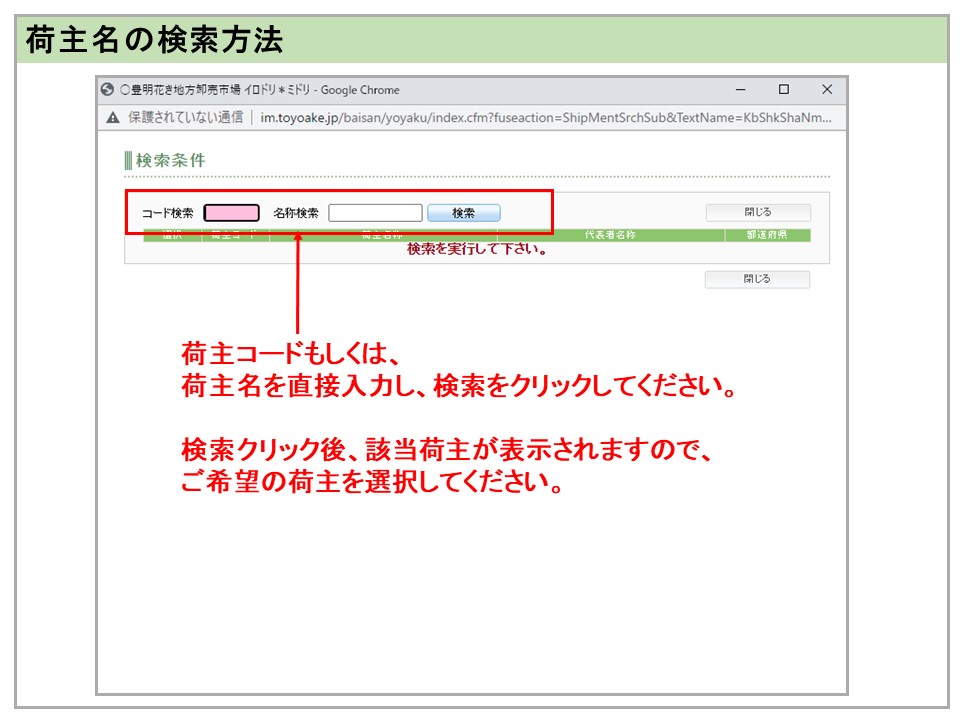The image size is (960, 720).
Task: Click the 選択 column header
Action: pyautogui.click(x=172, y=236)
